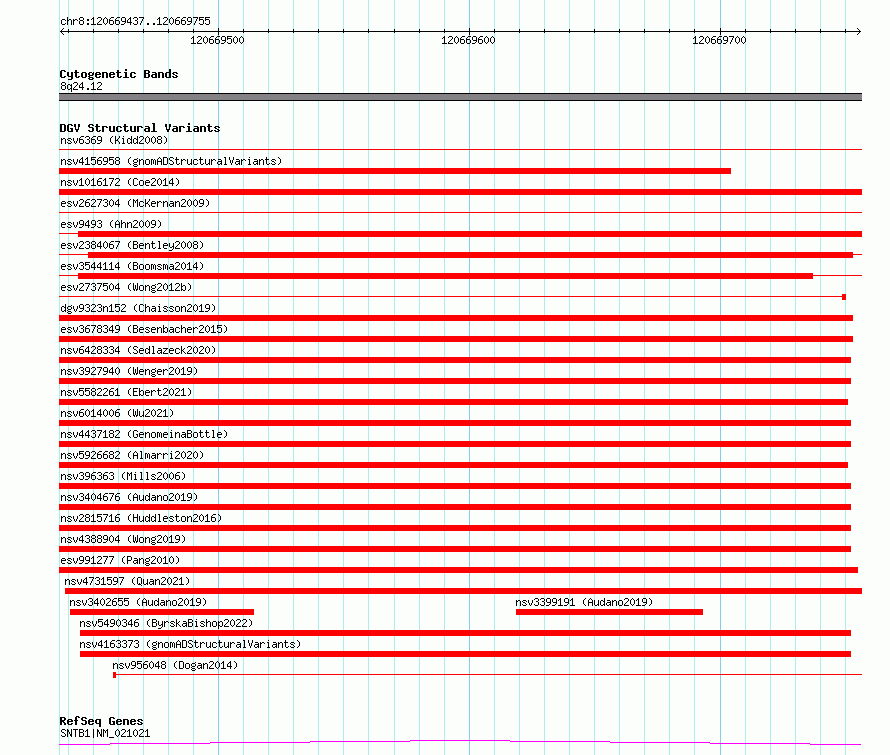The image size is (890, 755).
Task: Click the small red block of esv2737504
Action: (x=844, y=297)
